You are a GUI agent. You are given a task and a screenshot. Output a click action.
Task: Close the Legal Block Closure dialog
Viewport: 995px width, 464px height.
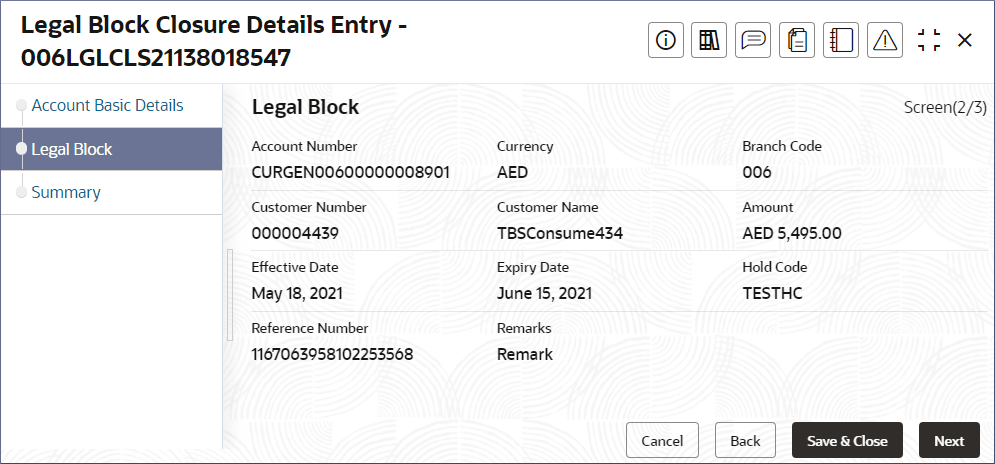coord(965,41)
